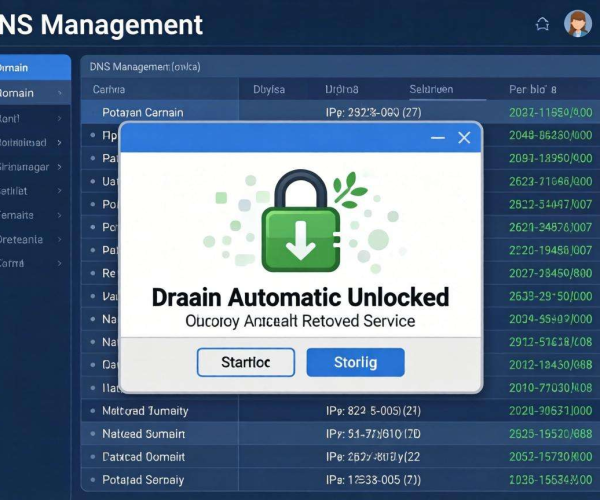Image resolution: width=600 pixels, height=500 pixels.
Task: Click the green padlock download icon
Action: click(301, 221)
